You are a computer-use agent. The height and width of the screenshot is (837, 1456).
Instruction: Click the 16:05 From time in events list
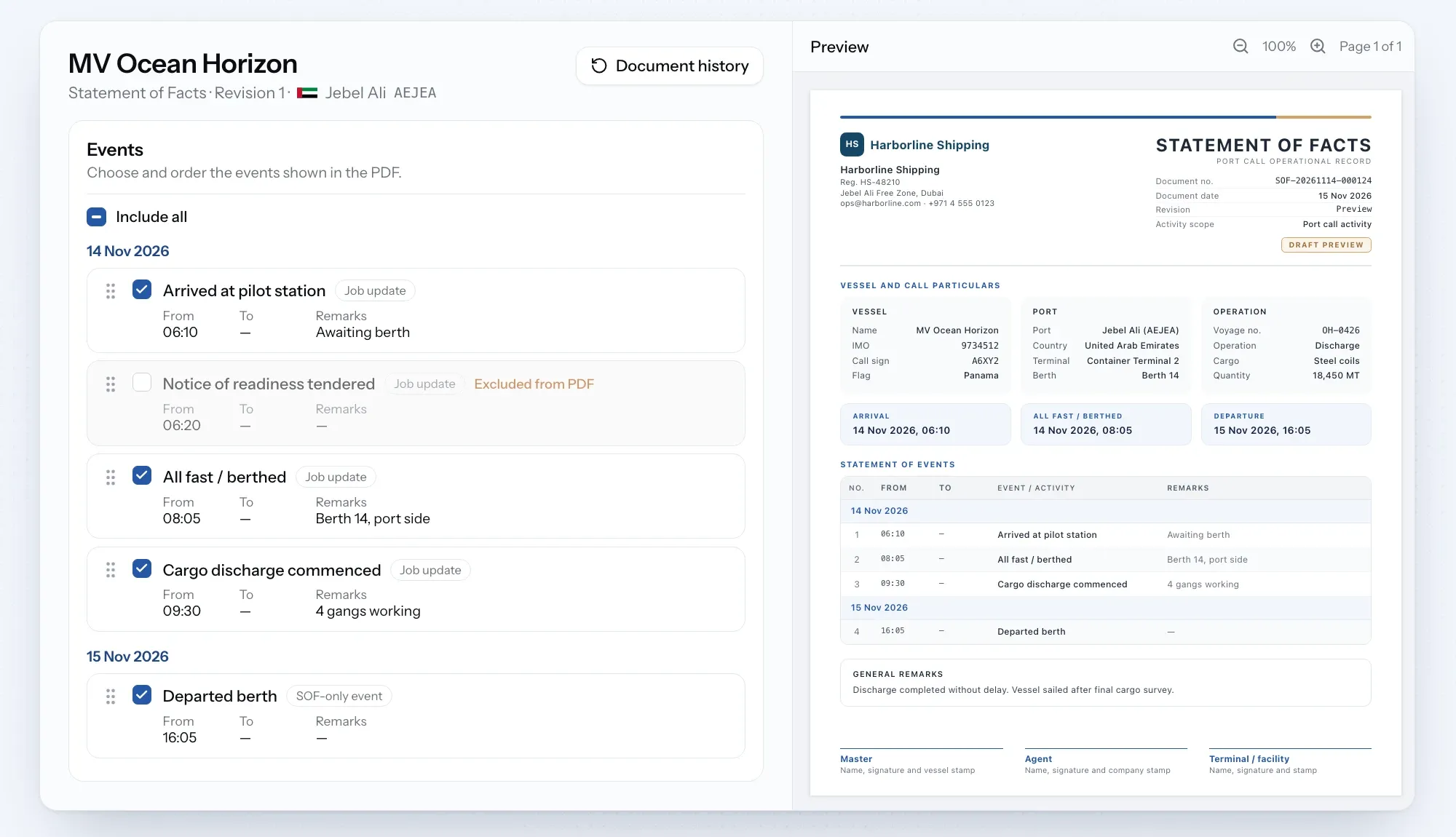point(179,738)
